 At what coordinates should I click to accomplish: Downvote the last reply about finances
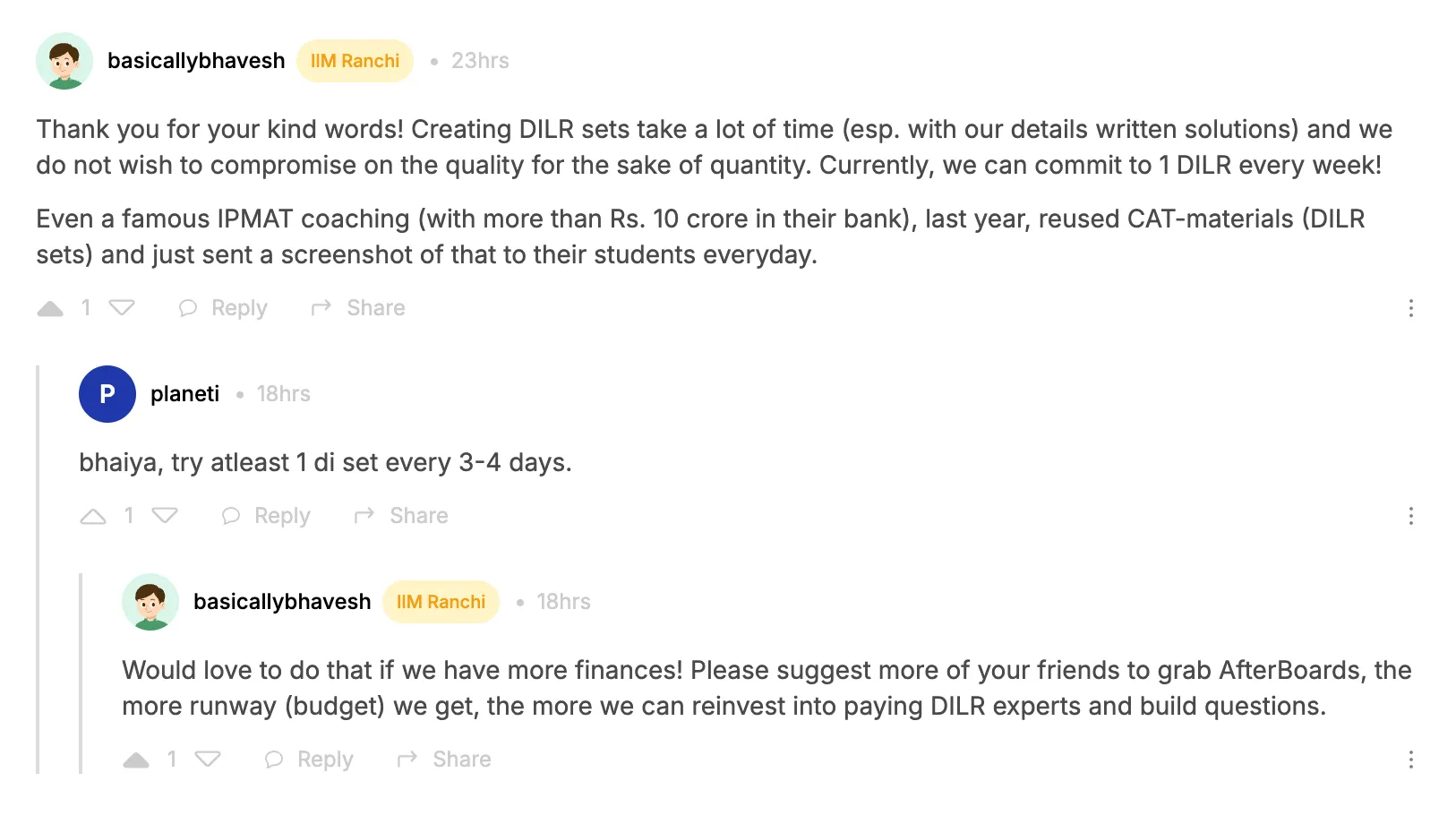pyautogui.click(x=208, y=760)
